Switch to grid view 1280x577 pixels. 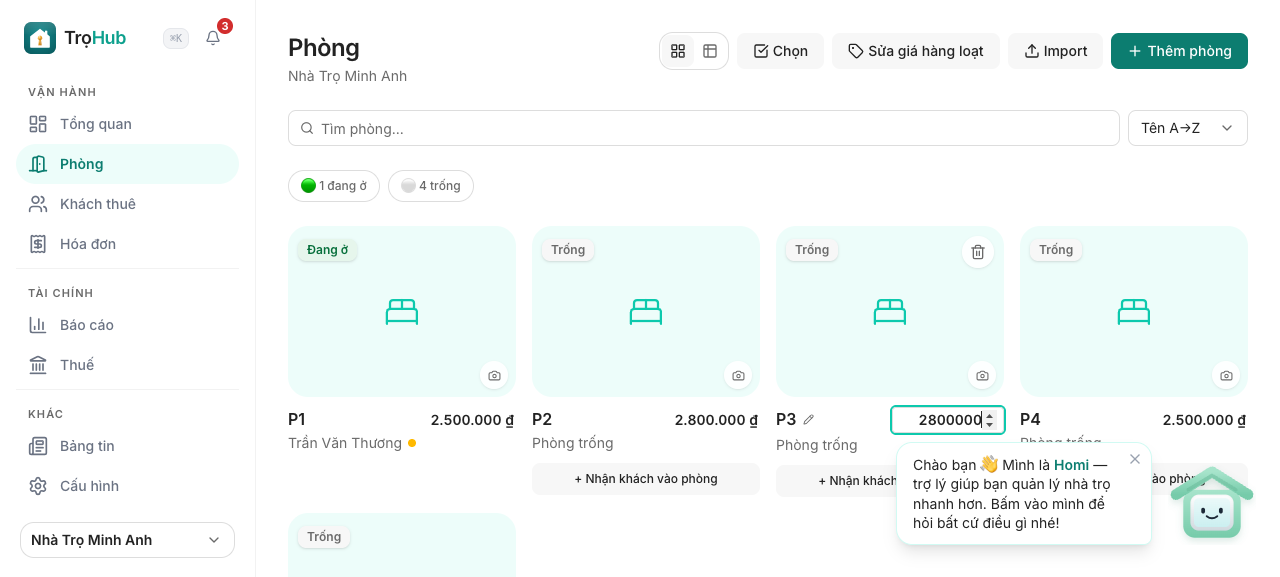[x=678, y=51]
